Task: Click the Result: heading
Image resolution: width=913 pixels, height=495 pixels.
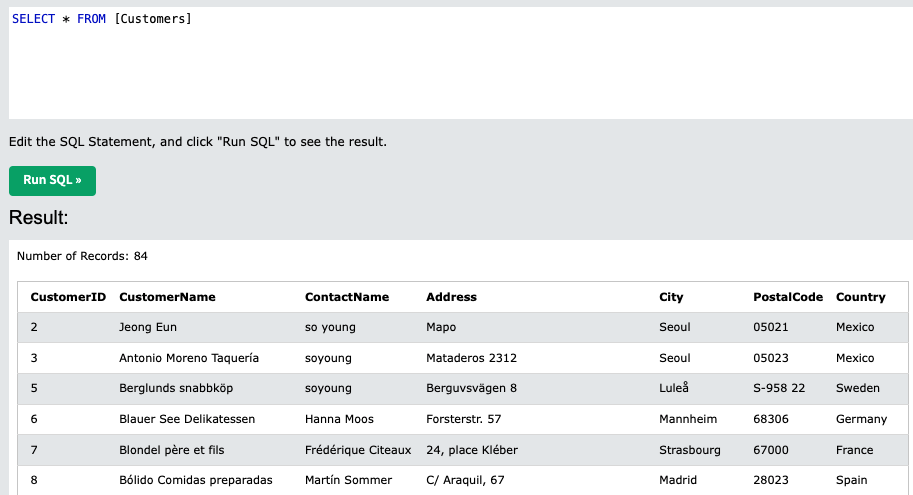Action: [x=38, y=218]
